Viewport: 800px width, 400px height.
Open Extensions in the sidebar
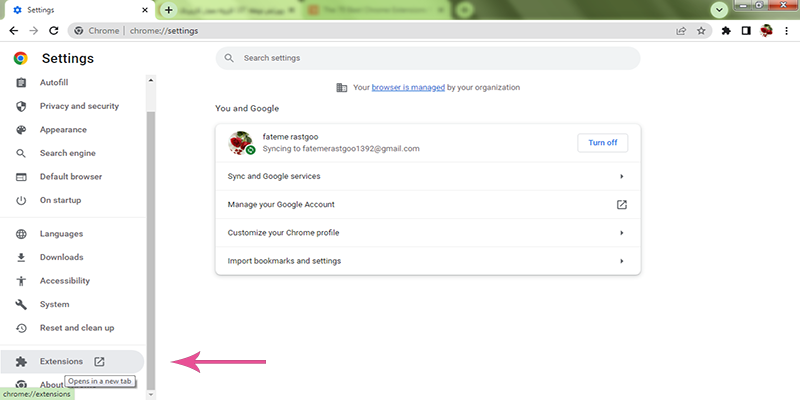(x=61, y=362)
